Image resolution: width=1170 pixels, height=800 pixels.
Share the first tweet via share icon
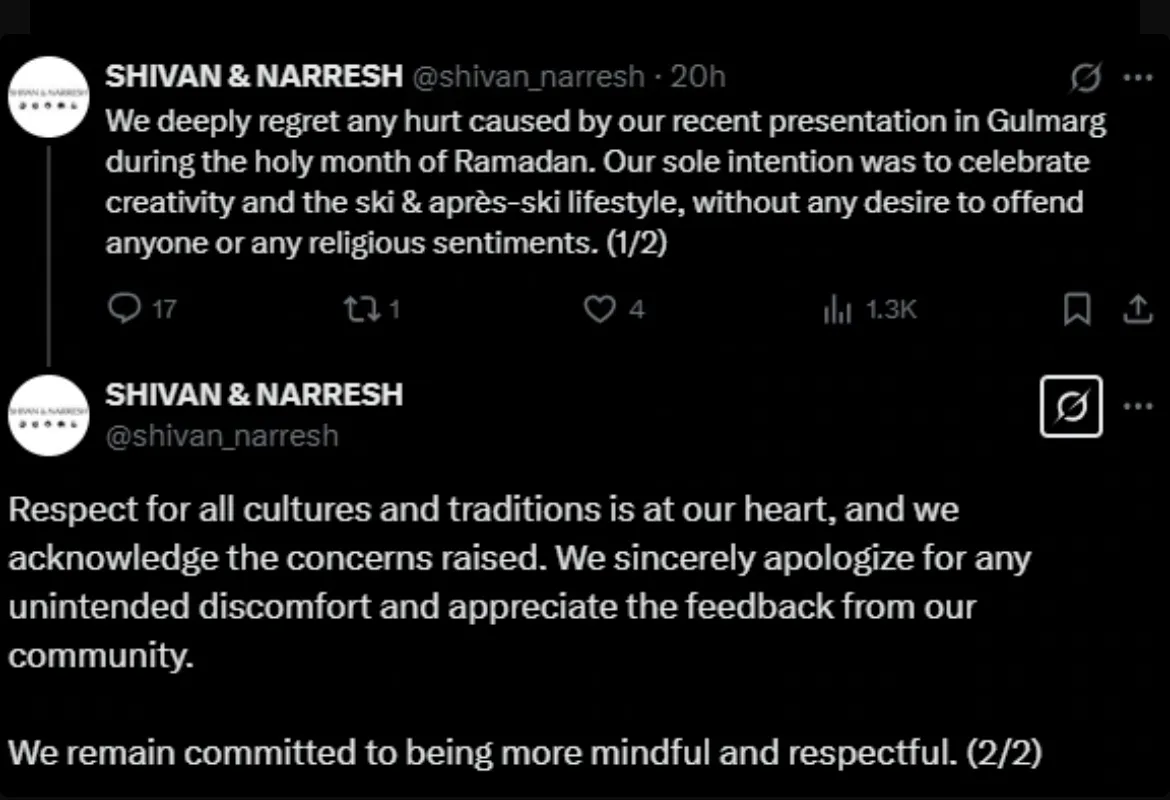pos(1137,311)
